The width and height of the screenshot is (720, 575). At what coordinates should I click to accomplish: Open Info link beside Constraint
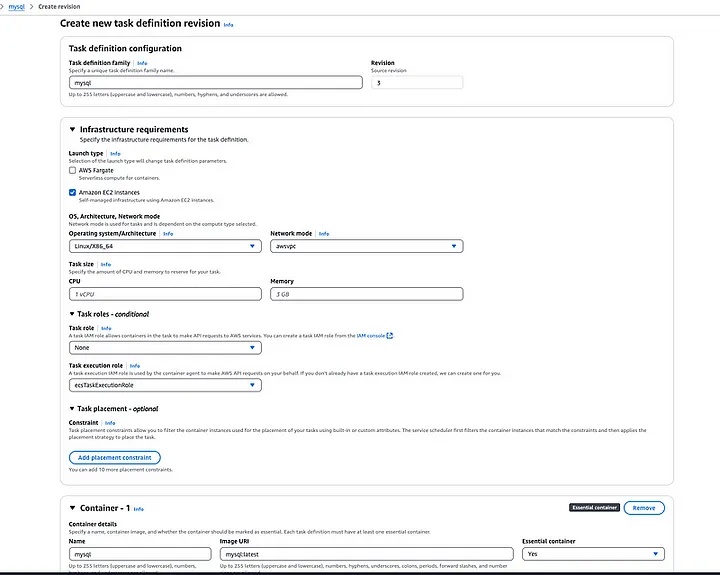tap(110, 423)
